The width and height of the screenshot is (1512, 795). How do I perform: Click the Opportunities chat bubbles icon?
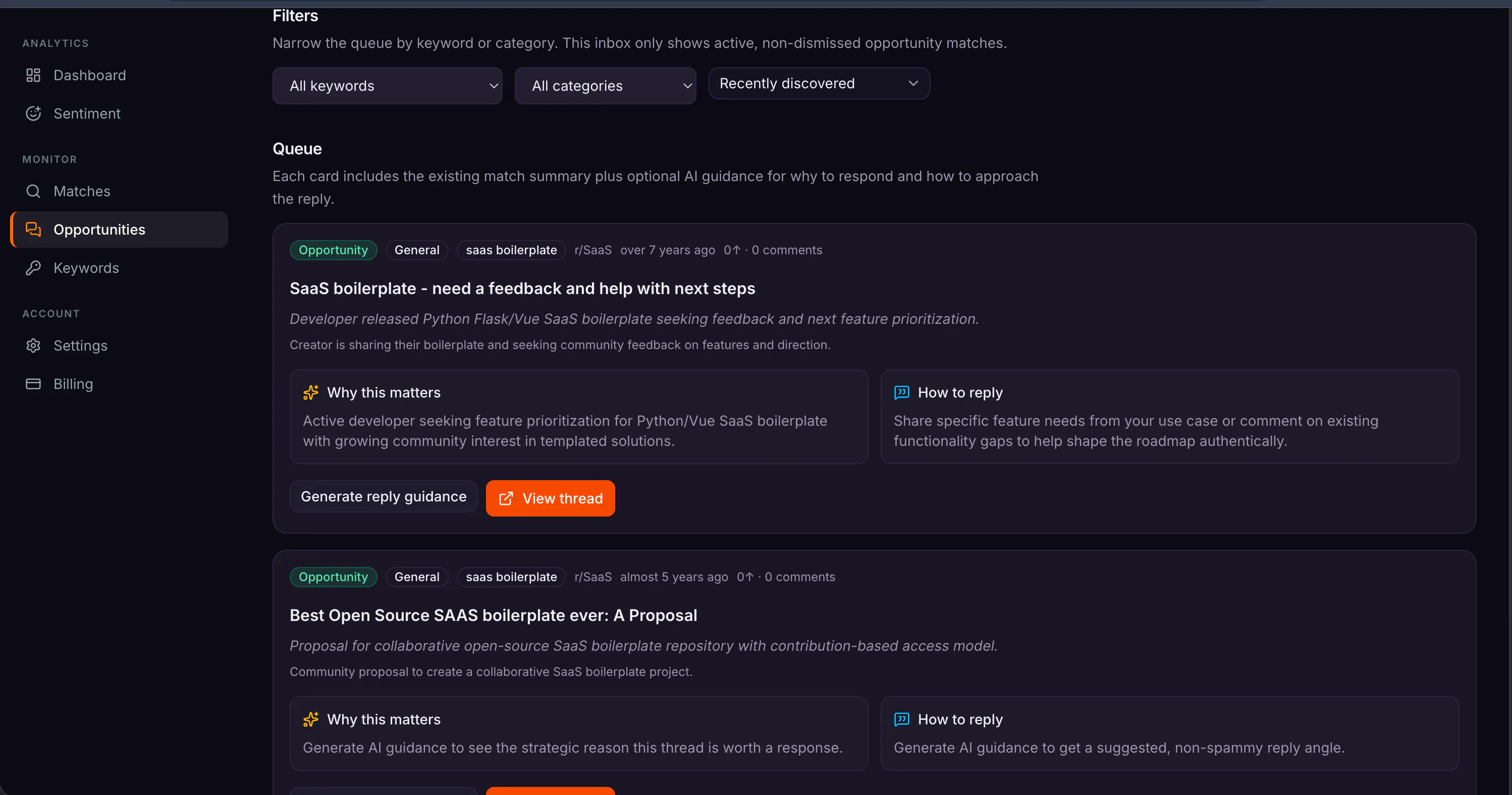(33, 230)
